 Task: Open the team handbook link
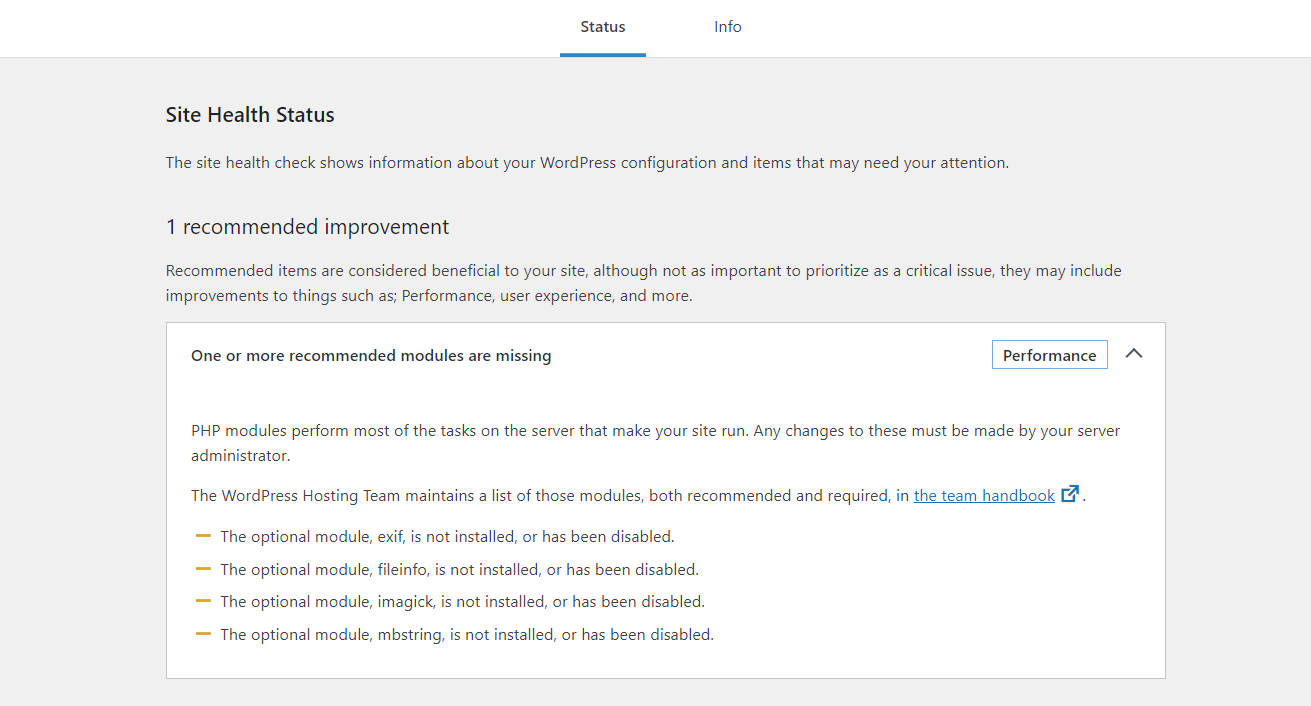pyautogui.click(x=984, y=496)
